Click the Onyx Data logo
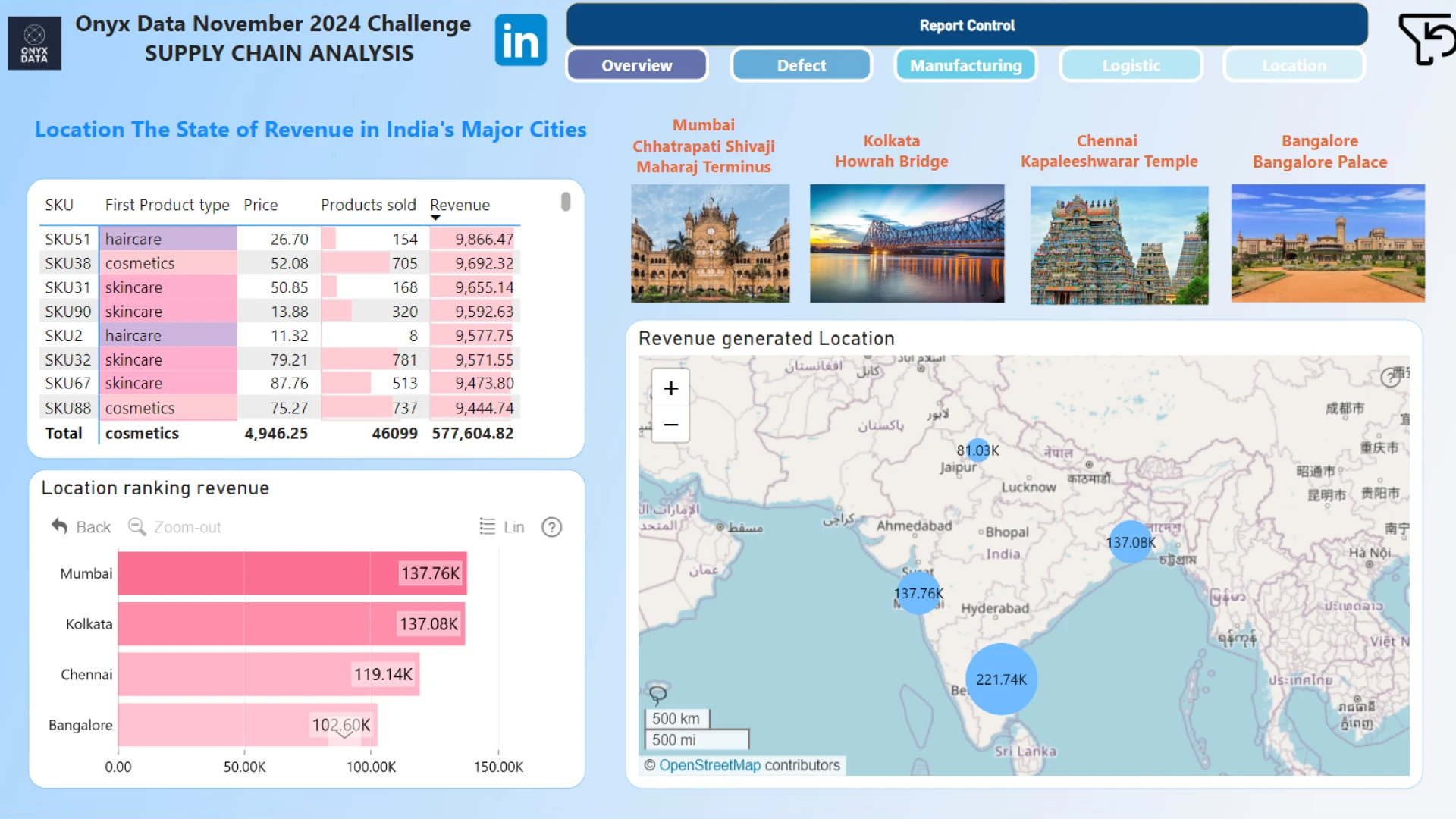Screen dimensions: 1456x819 click(x=34, y=43)
